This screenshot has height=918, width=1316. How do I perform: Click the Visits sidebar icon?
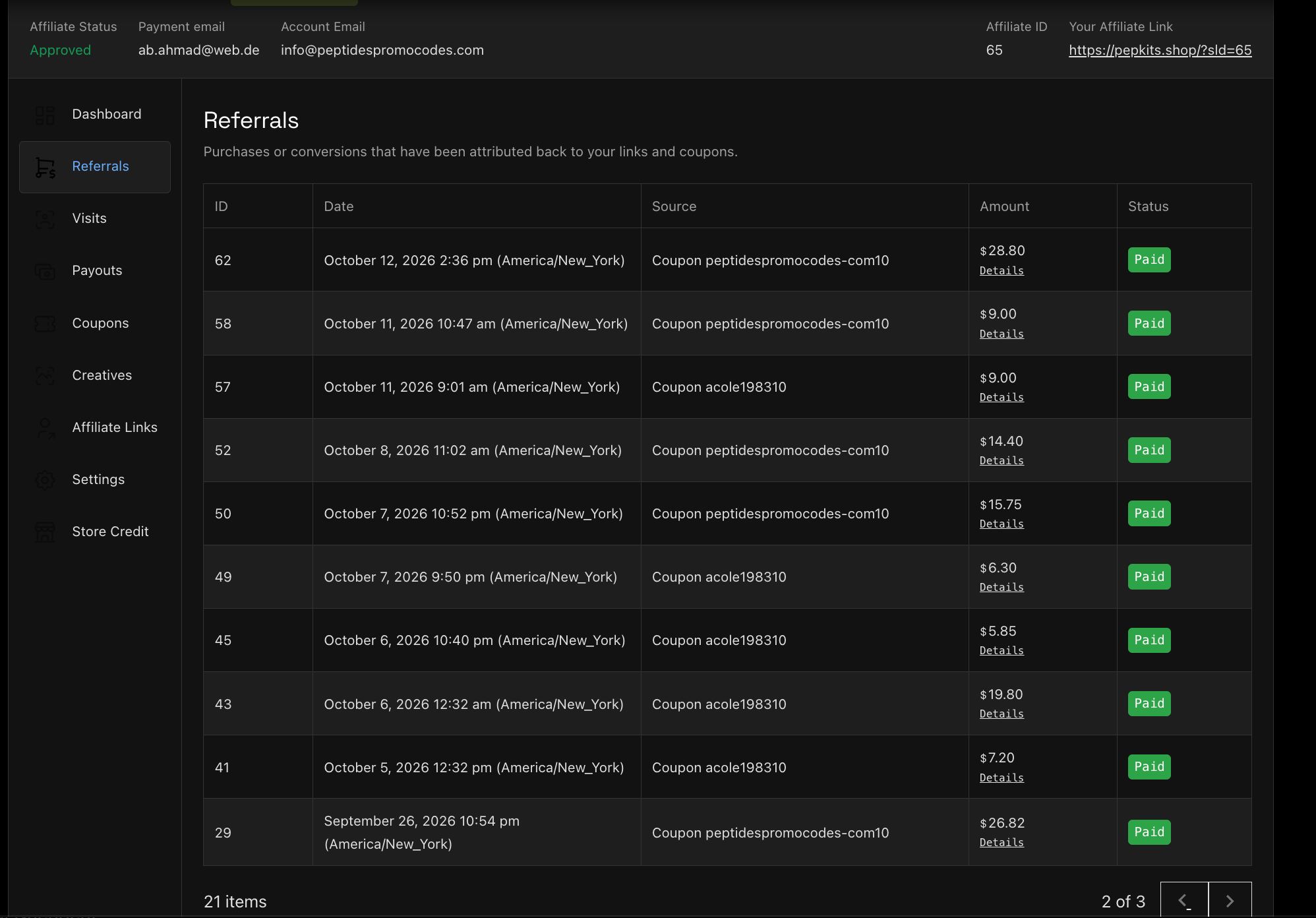[x=45, y=219]
